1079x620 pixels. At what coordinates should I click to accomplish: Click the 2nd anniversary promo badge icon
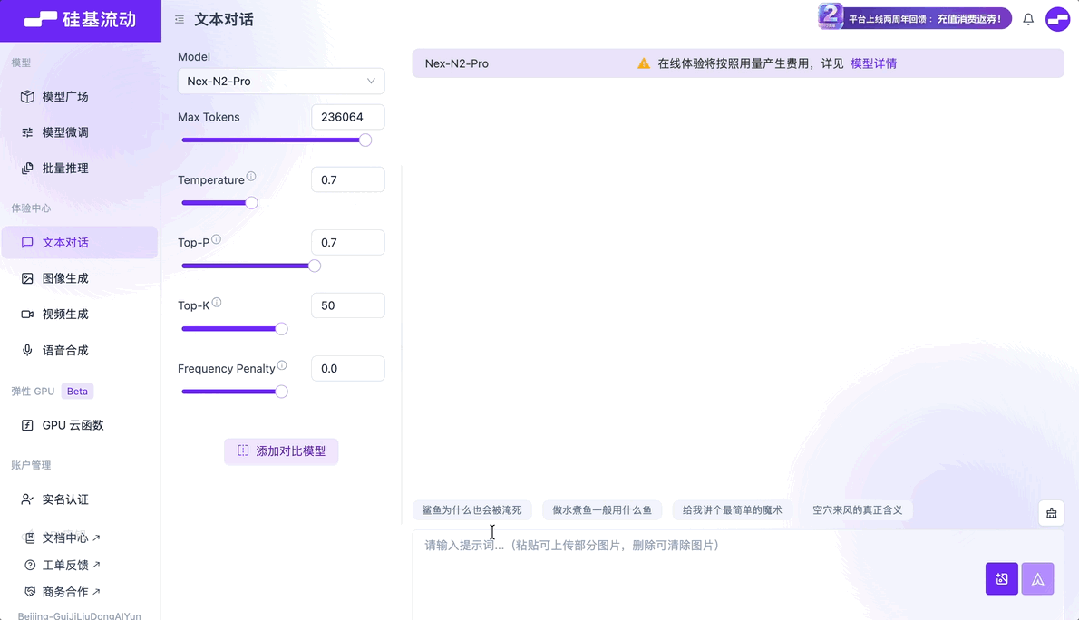[x=831, y=16]
